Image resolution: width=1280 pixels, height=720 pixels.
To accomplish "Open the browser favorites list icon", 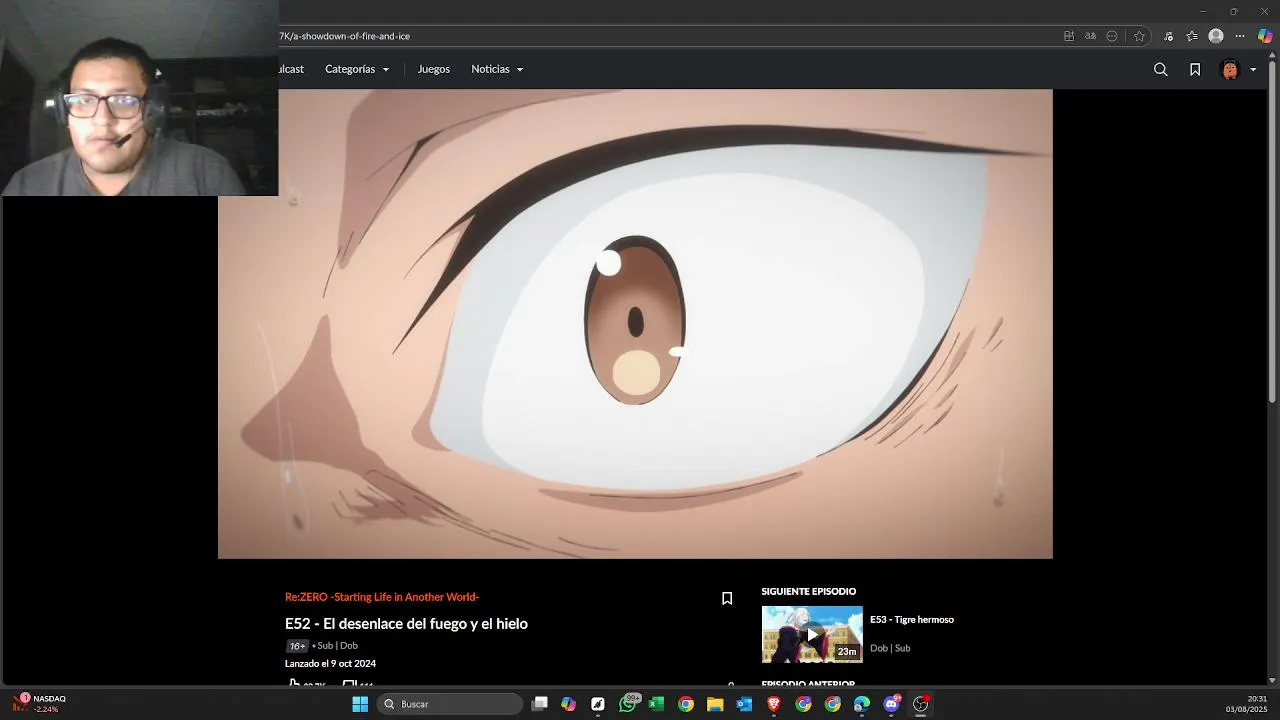I will click(1192, 36).
